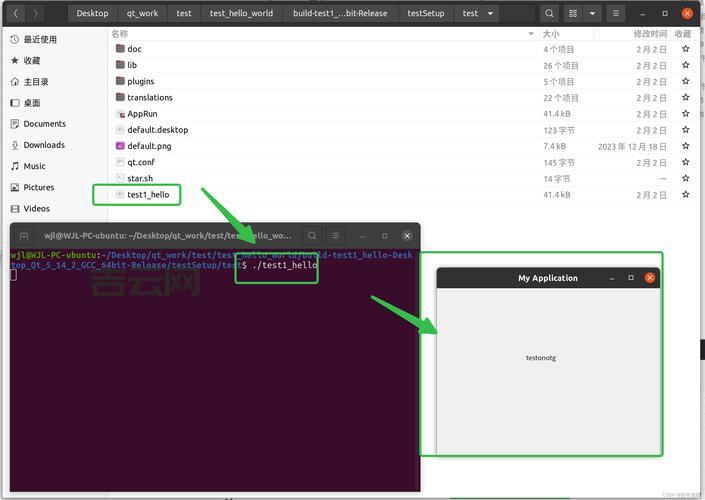The height and width of the screenshot is (500, 705).
Task: Select the qt_work path breadcrumb
Action: [x=142, y=14]
